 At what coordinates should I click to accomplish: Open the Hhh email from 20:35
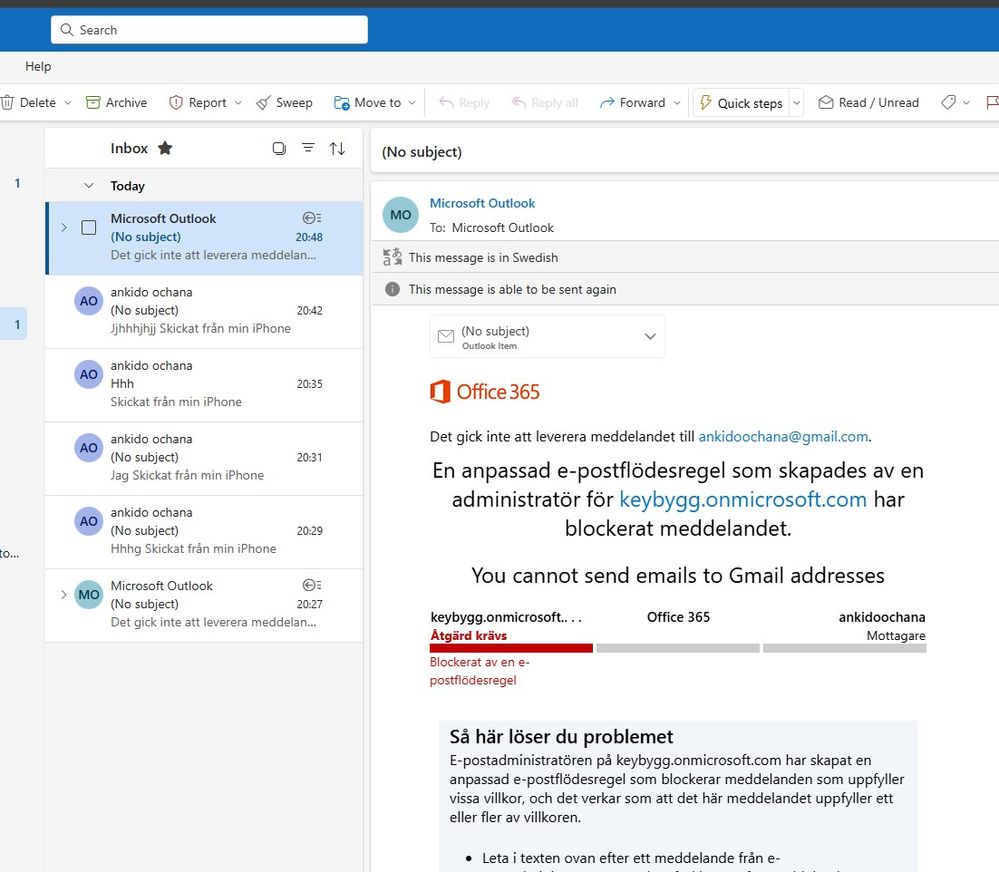[x=204, y=385]
